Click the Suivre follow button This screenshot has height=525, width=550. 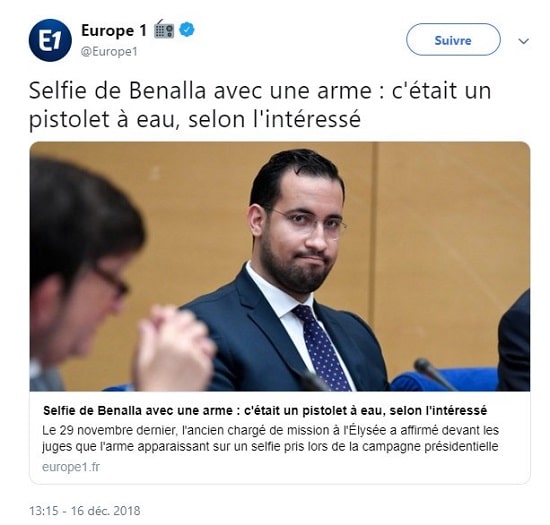[x=453, y=40]
